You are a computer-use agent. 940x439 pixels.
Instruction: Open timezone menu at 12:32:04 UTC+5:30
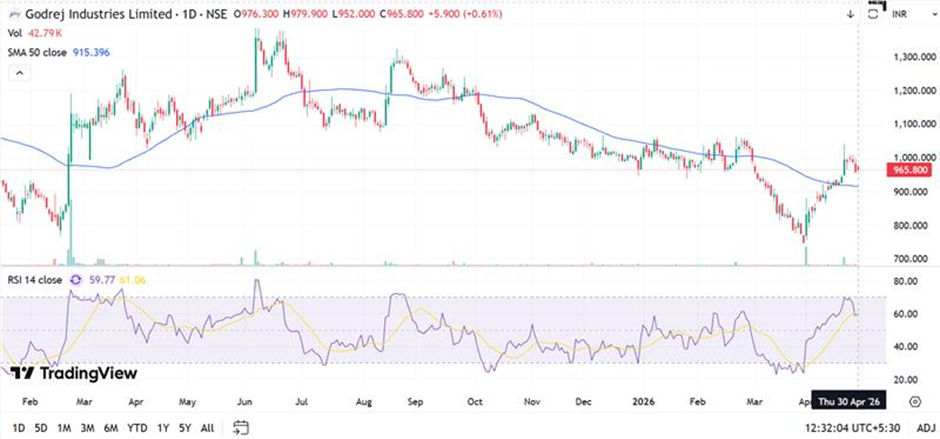(854, 427)
